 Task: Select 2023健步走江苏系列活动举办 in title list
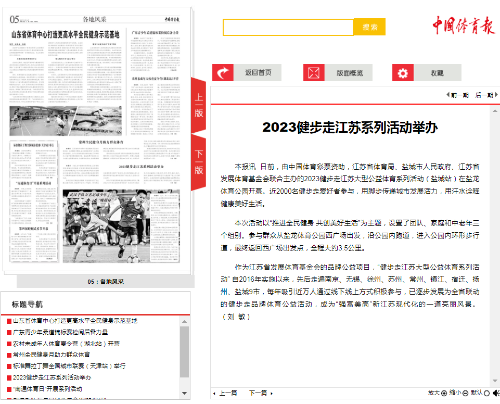52,378
